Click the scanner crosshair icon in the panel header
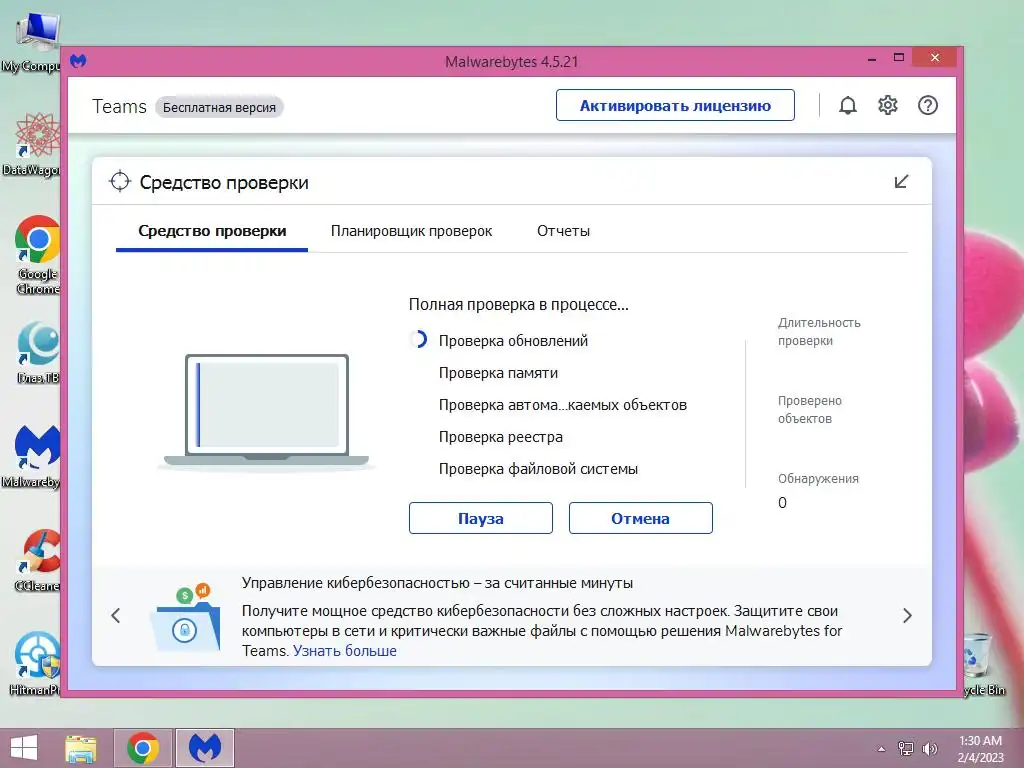This screenshot has height=768, width=1024. (120, 182)
